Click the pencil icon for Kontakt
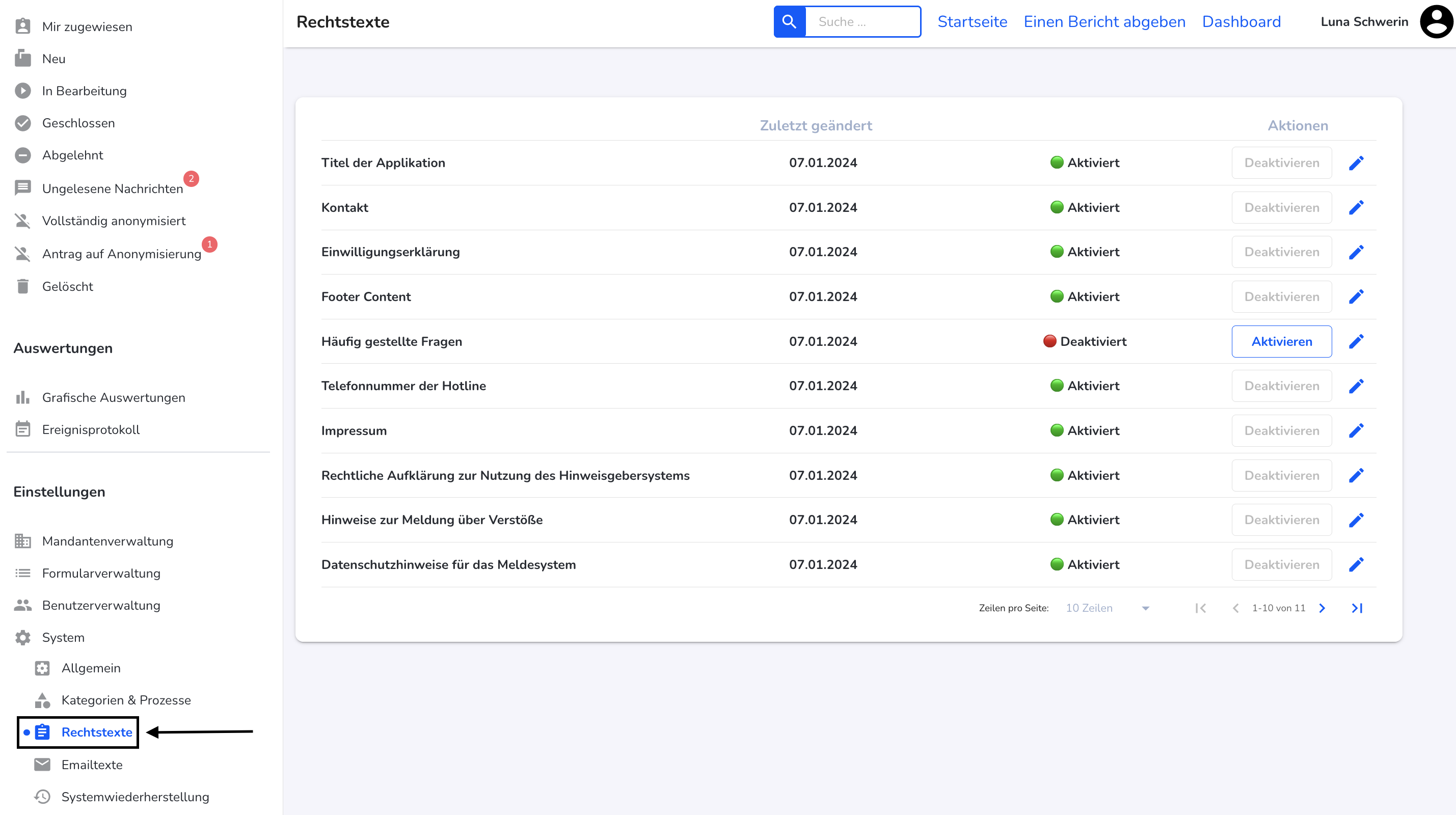The width and height of the screenshot is (1456, 815). click(x=1356, y=207)
